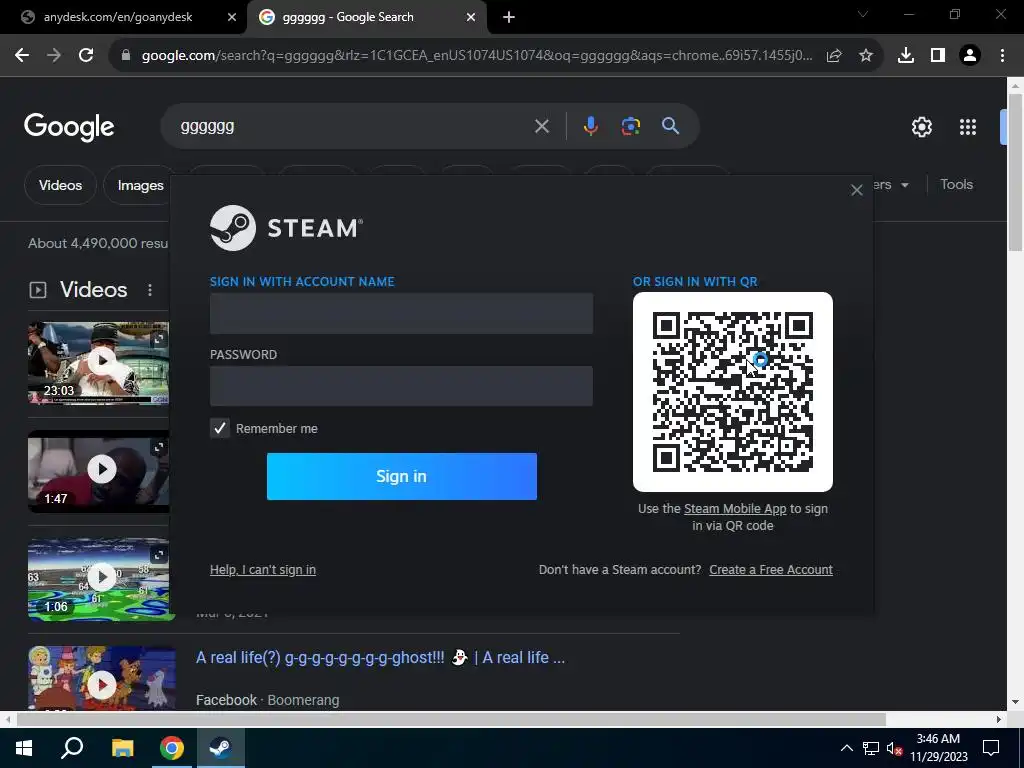The image size is (1024, 768).
Task: Go to Google home via logo
Action: 69,127
